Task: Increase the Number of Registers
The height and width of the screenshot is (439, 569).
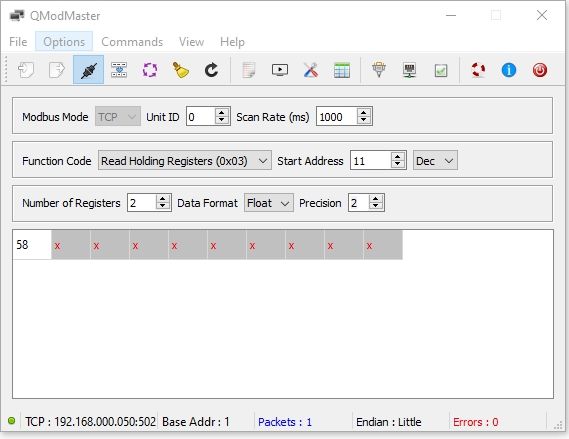Action: 163,198
